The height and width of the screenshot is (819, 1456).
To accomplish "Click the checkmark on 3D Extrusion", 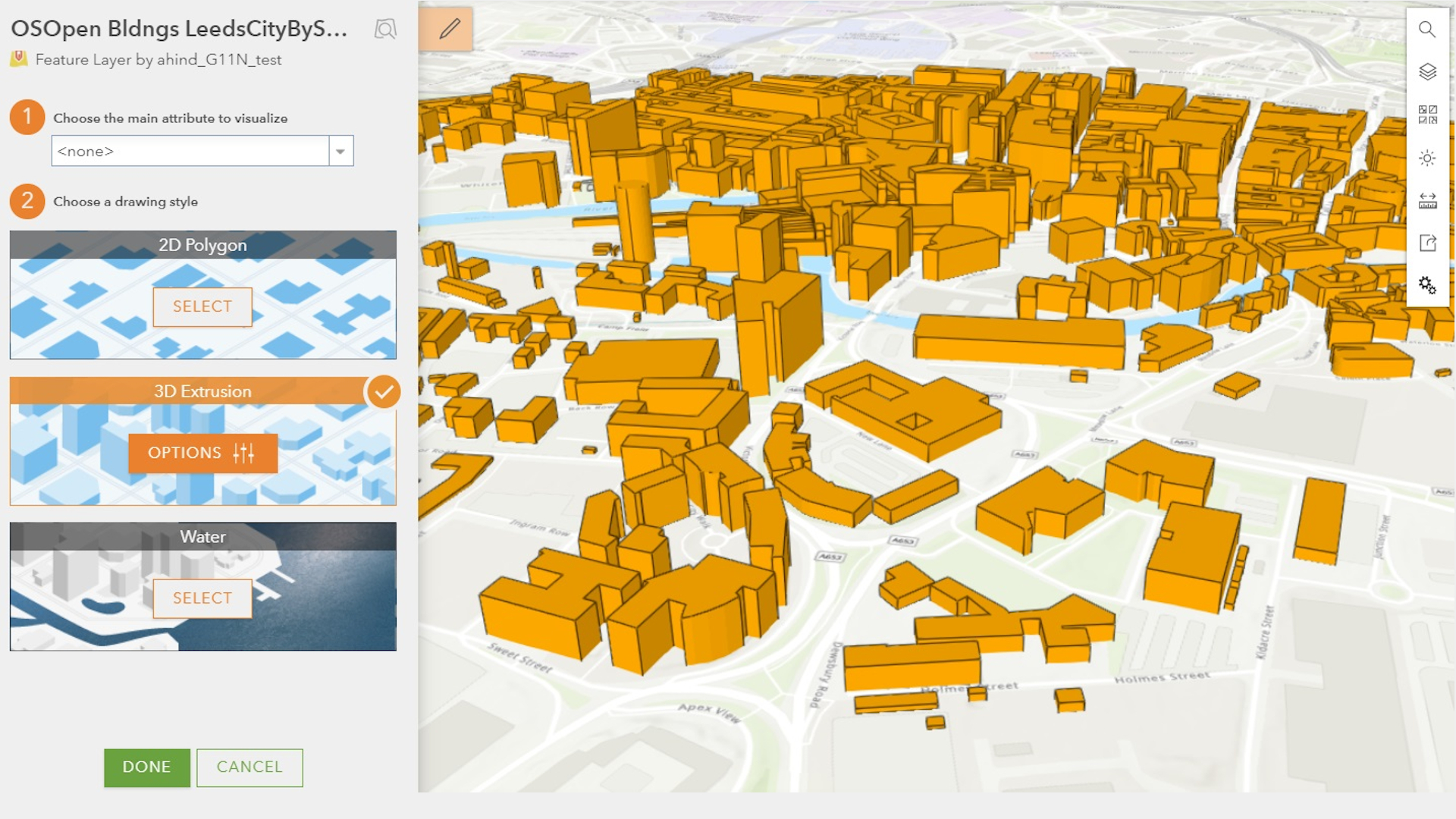I will [384, 392].
